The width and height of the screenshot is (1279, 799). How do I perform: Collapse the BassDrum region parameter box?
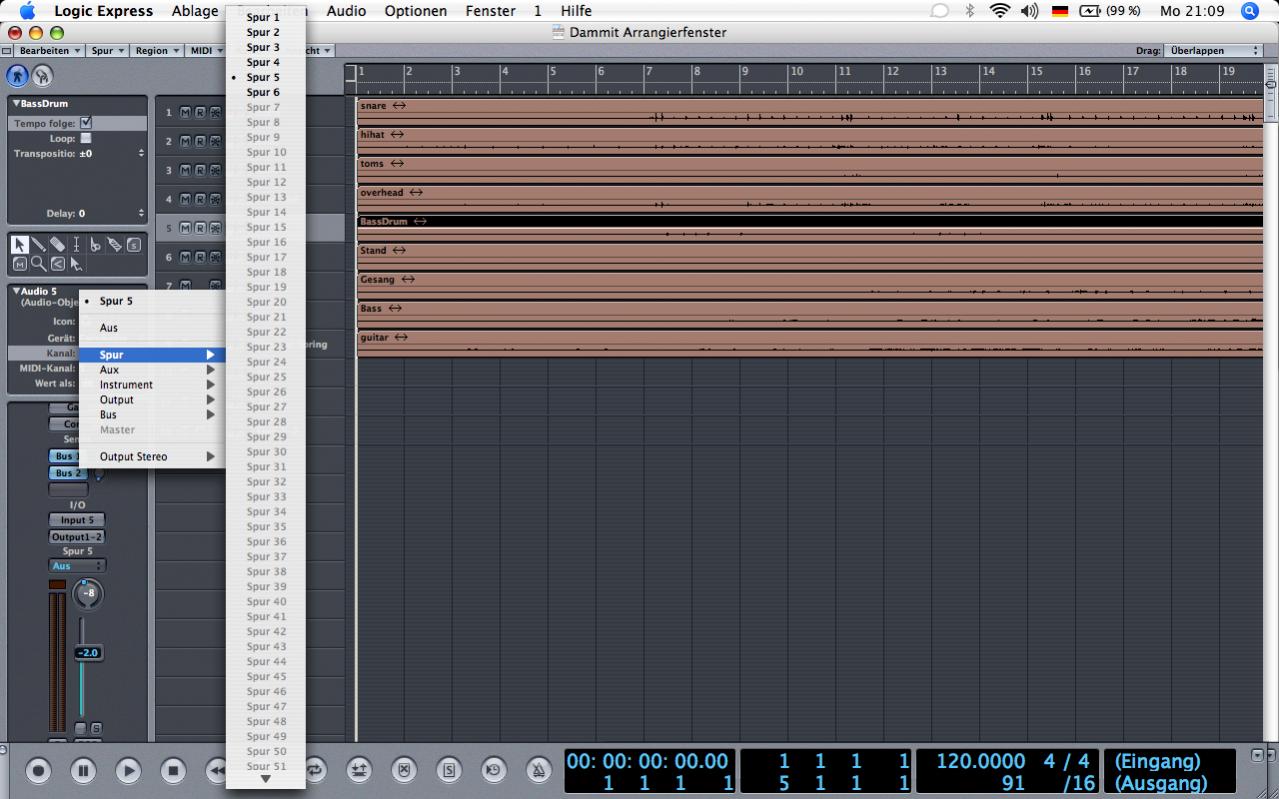(16, 104)
